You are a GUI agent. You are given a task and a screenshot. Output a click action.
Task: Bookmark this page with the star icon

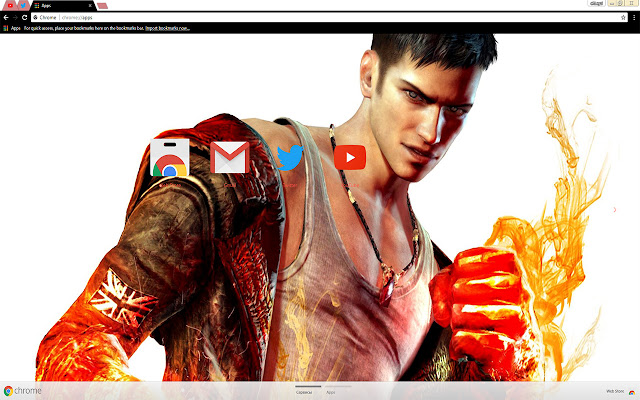(623, 17)
